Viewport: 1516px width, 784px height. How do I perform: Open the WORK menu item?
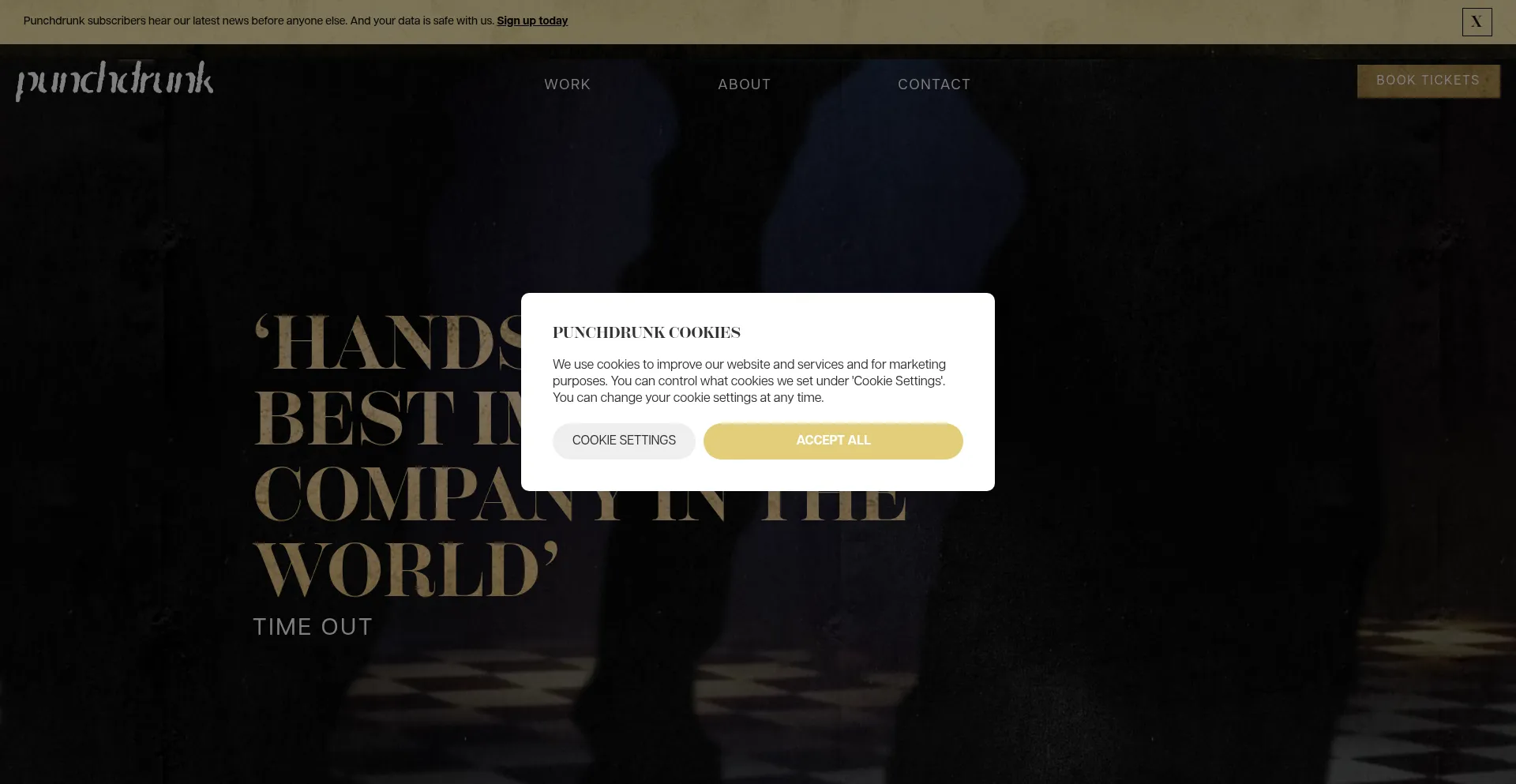567,84
